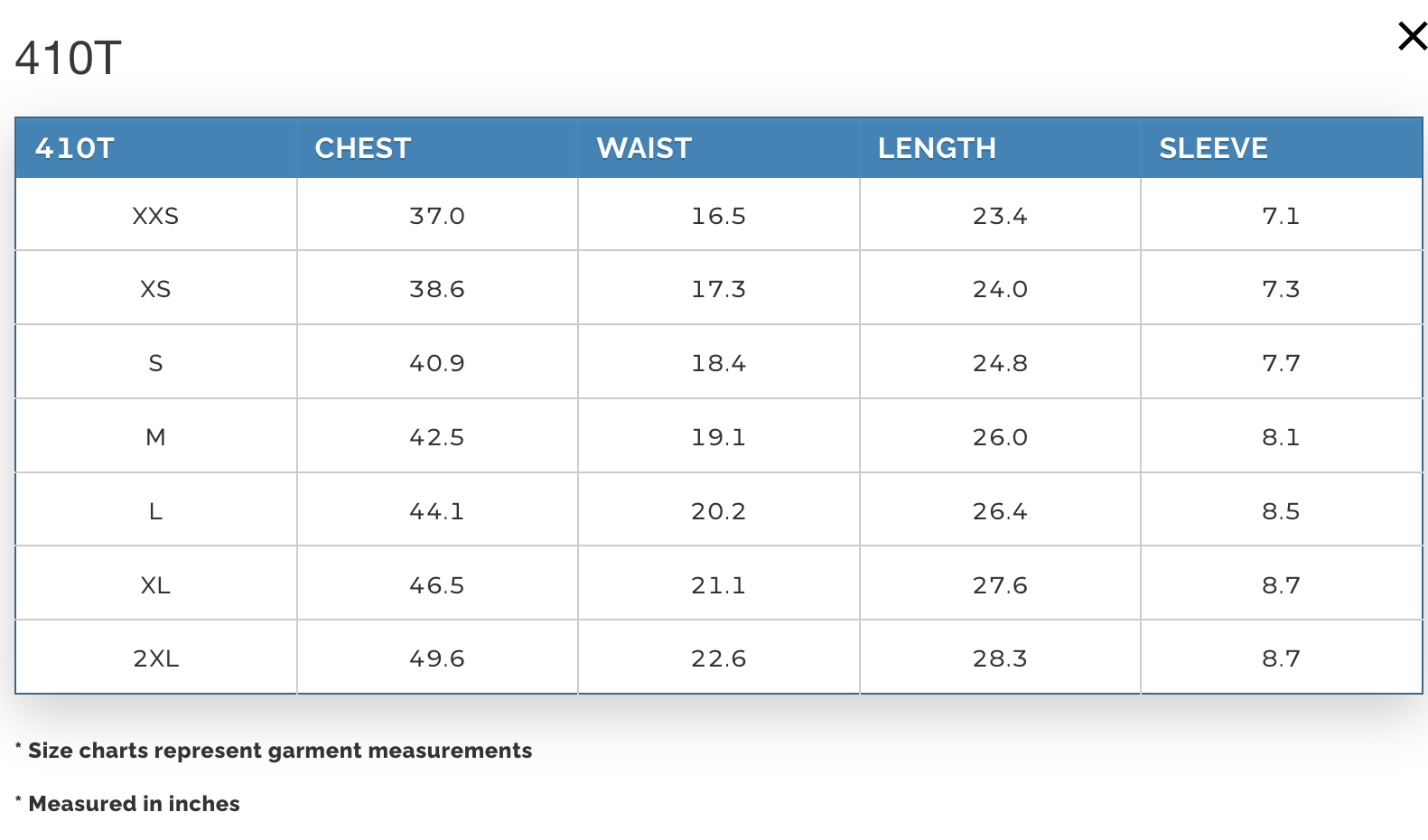
Task: Click the 37.0 chest value for XXS
Action: point(437,216)
